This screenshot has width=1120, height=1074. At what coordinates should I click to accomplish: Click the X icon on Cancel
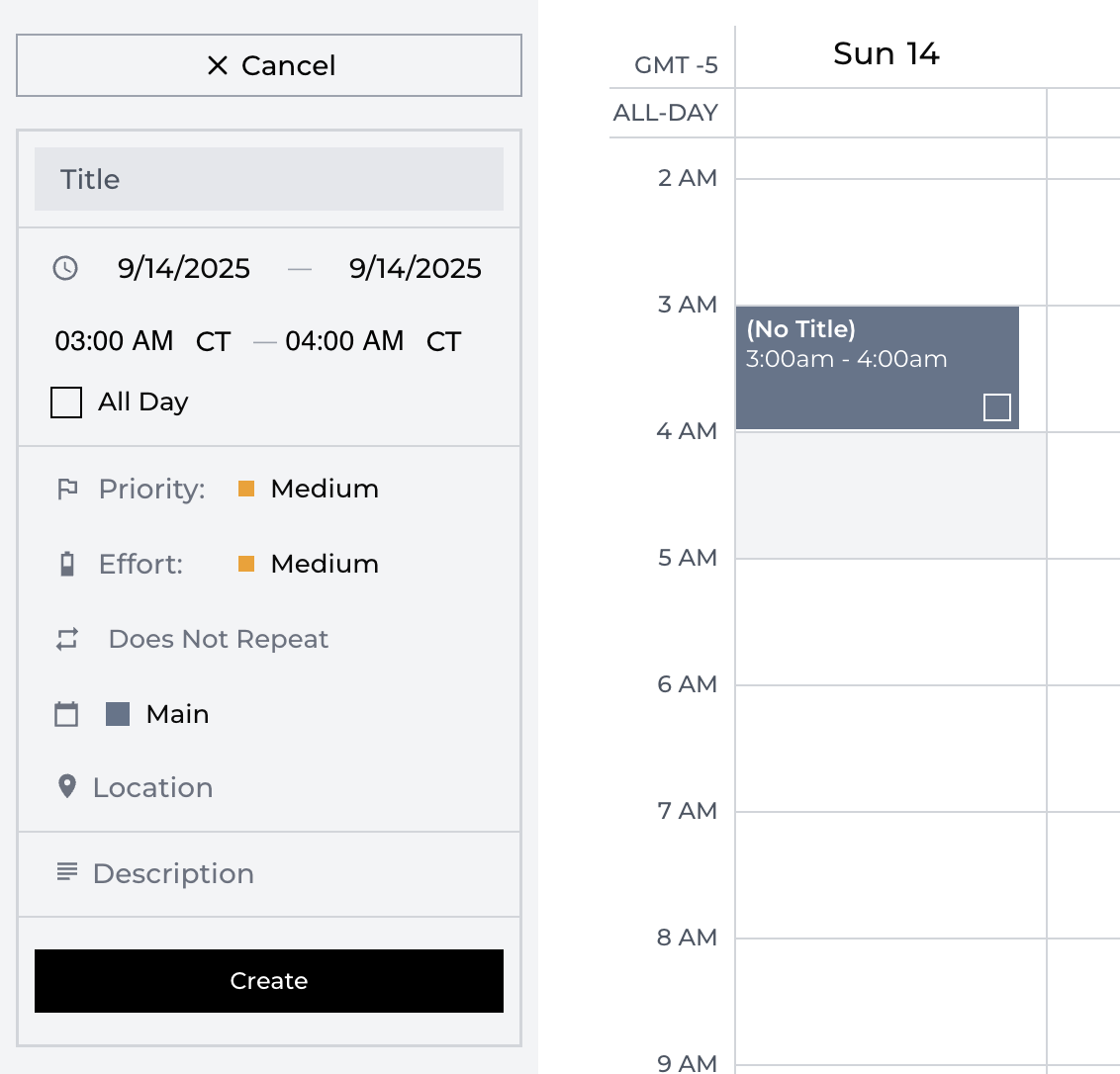218,65
